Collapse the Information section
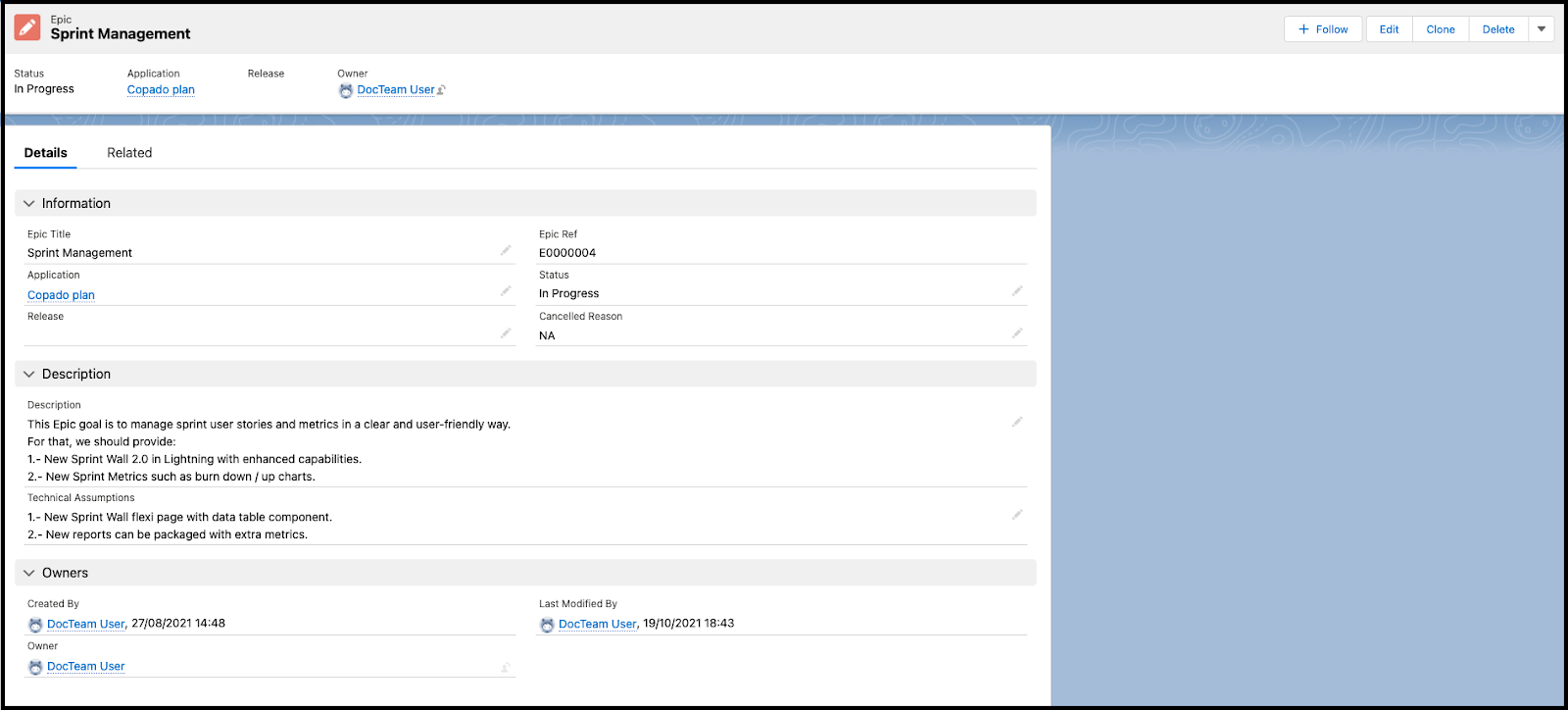The width and height of the screenshot is (1568, 710). [29, 204]
